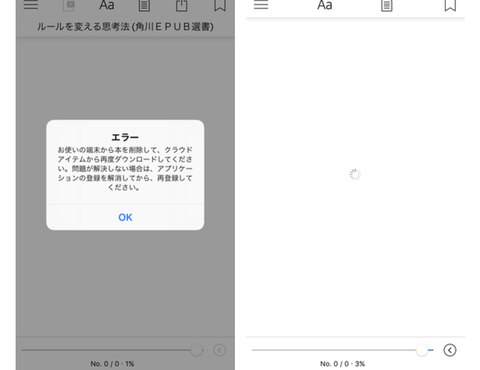Viewport: 480px width, 370px height.
Task: Click the error message body text
Action: (125, 168)
